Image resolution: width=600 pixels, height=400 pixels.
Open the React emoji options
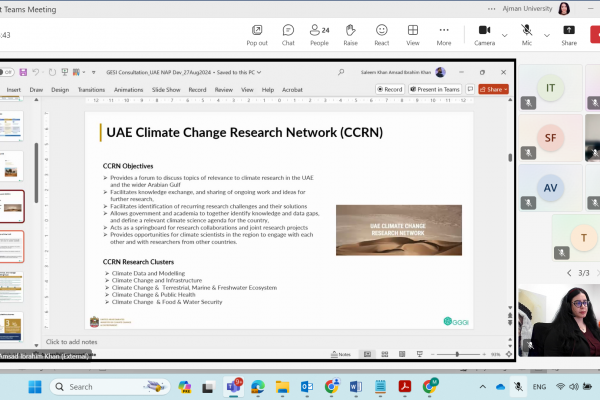coord(381,34)
